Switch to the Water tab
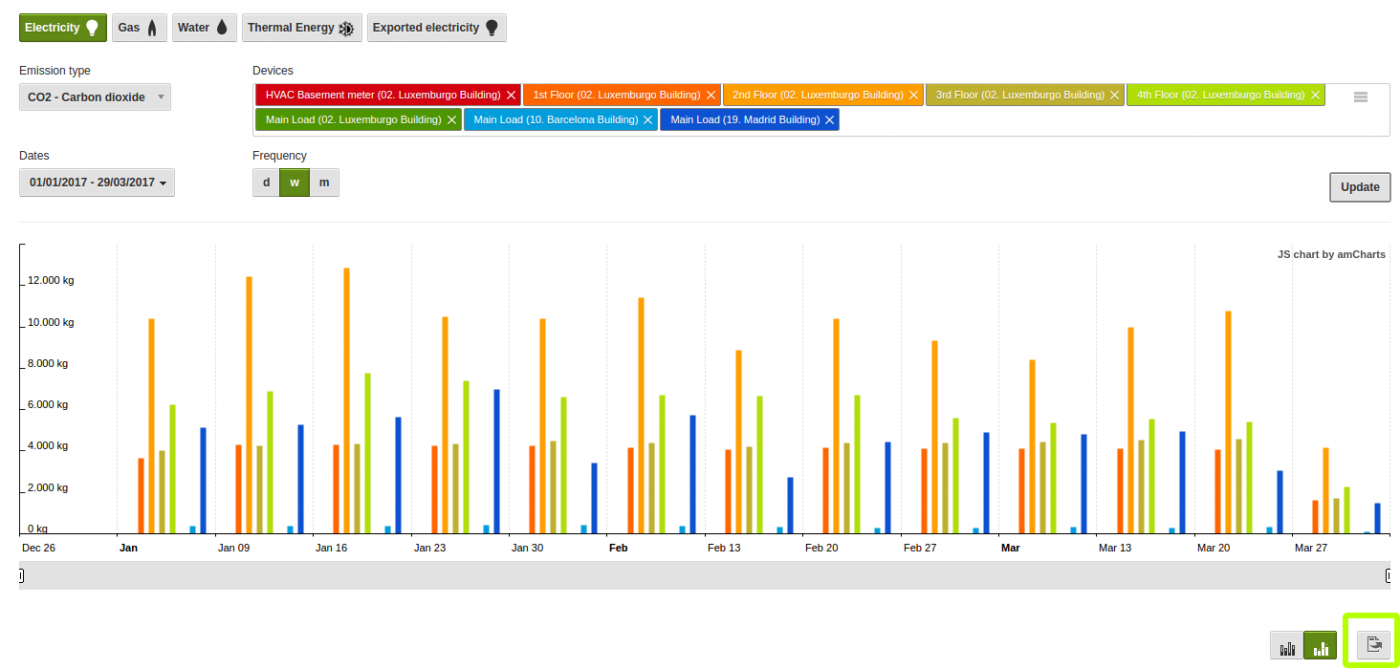1400x669 pixels. click(204, 28)
